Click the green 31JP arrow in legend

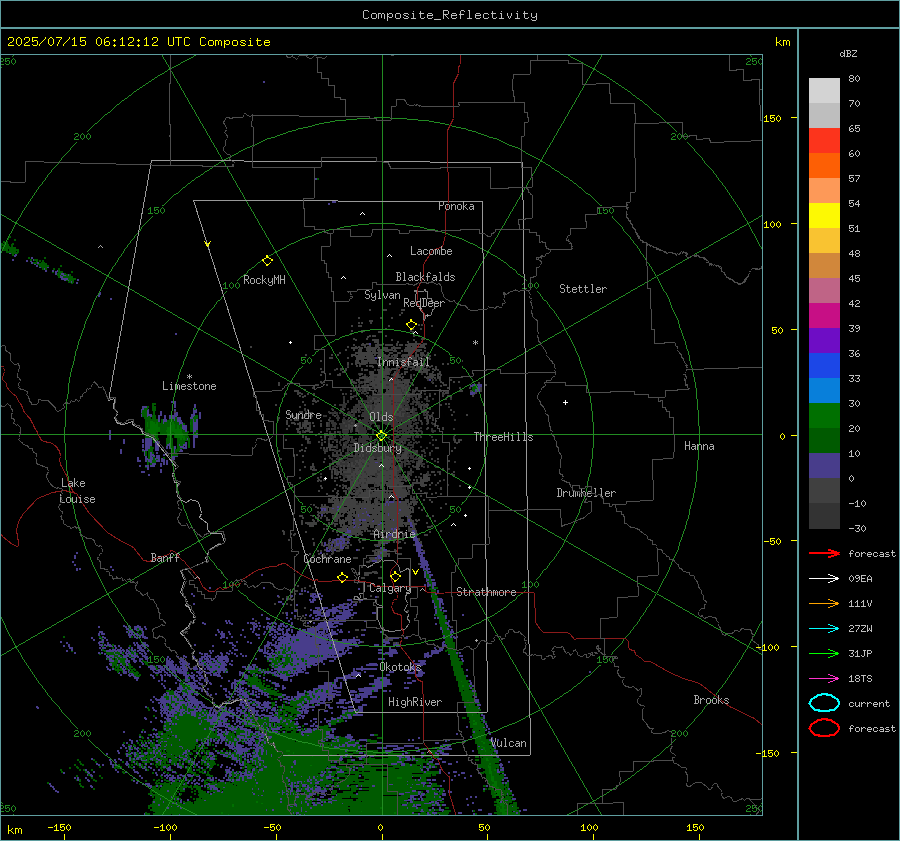coord(824,653)
